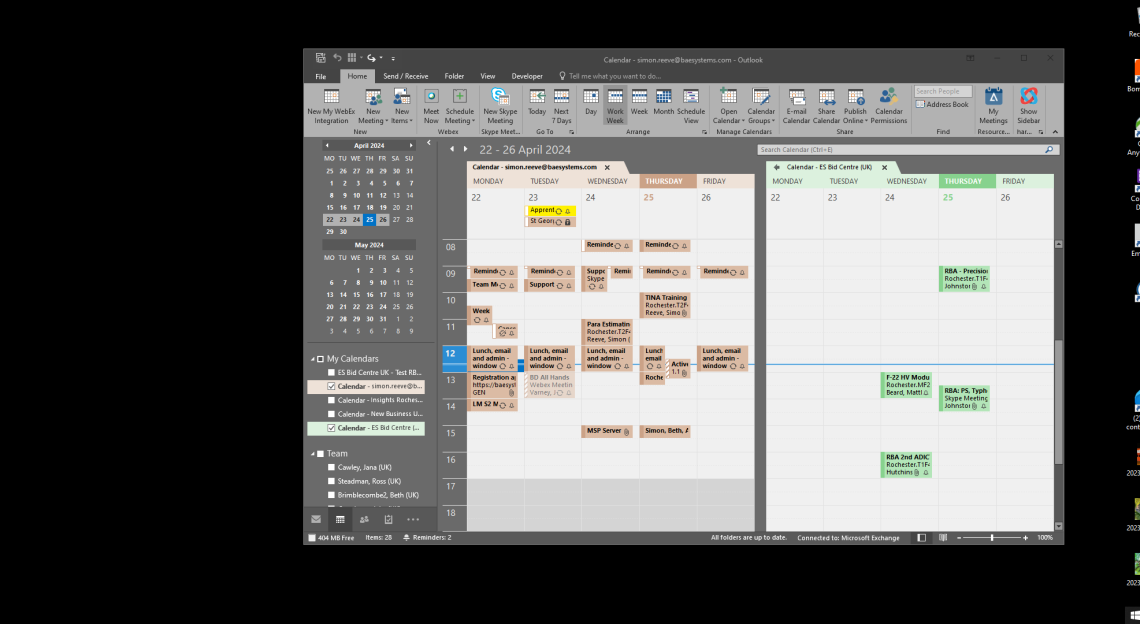
Task: Collapse the My Calendars group
Action: [313, 359]
